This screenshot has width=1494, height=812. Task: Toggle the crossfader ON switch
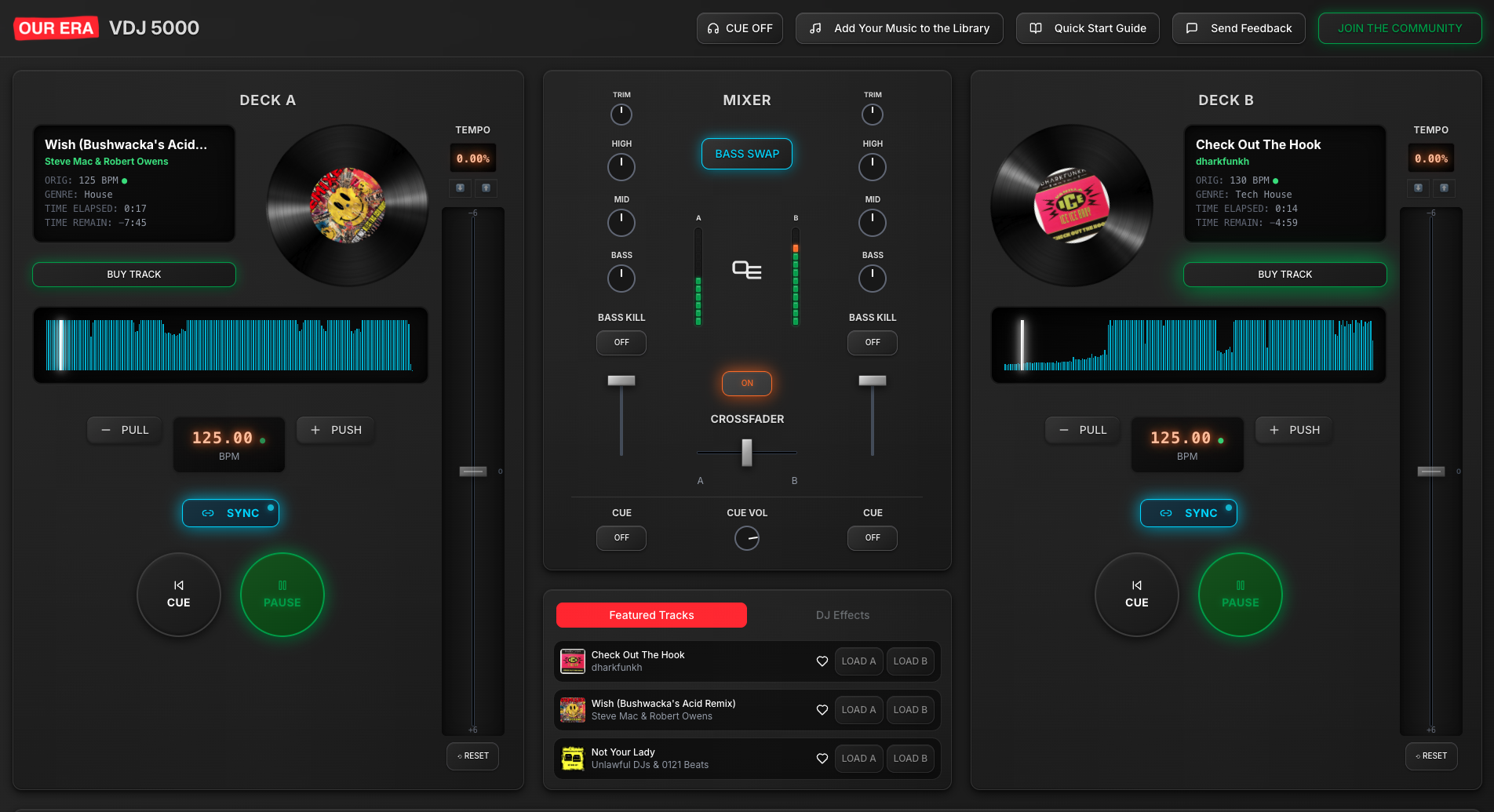click(x=746, y=383)
